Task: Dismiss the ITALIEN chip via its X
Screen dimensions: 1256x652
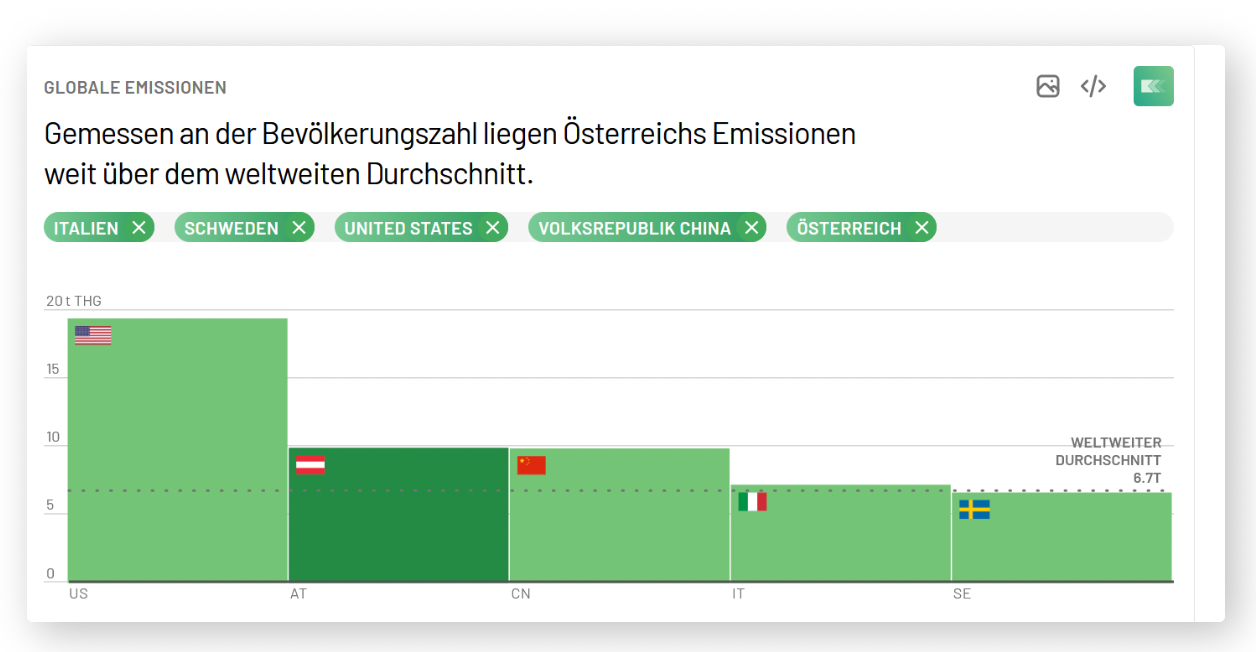Action: pyautogui.click(x=138, y=227)
